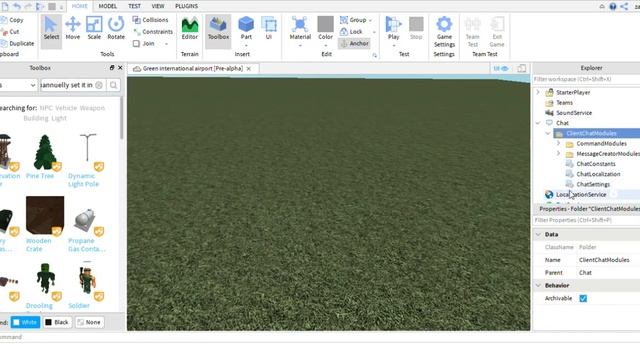The height and width of the screenshot is (360, 640).
Task: Toggle the Constraints option
Action: tap(153, 31)
